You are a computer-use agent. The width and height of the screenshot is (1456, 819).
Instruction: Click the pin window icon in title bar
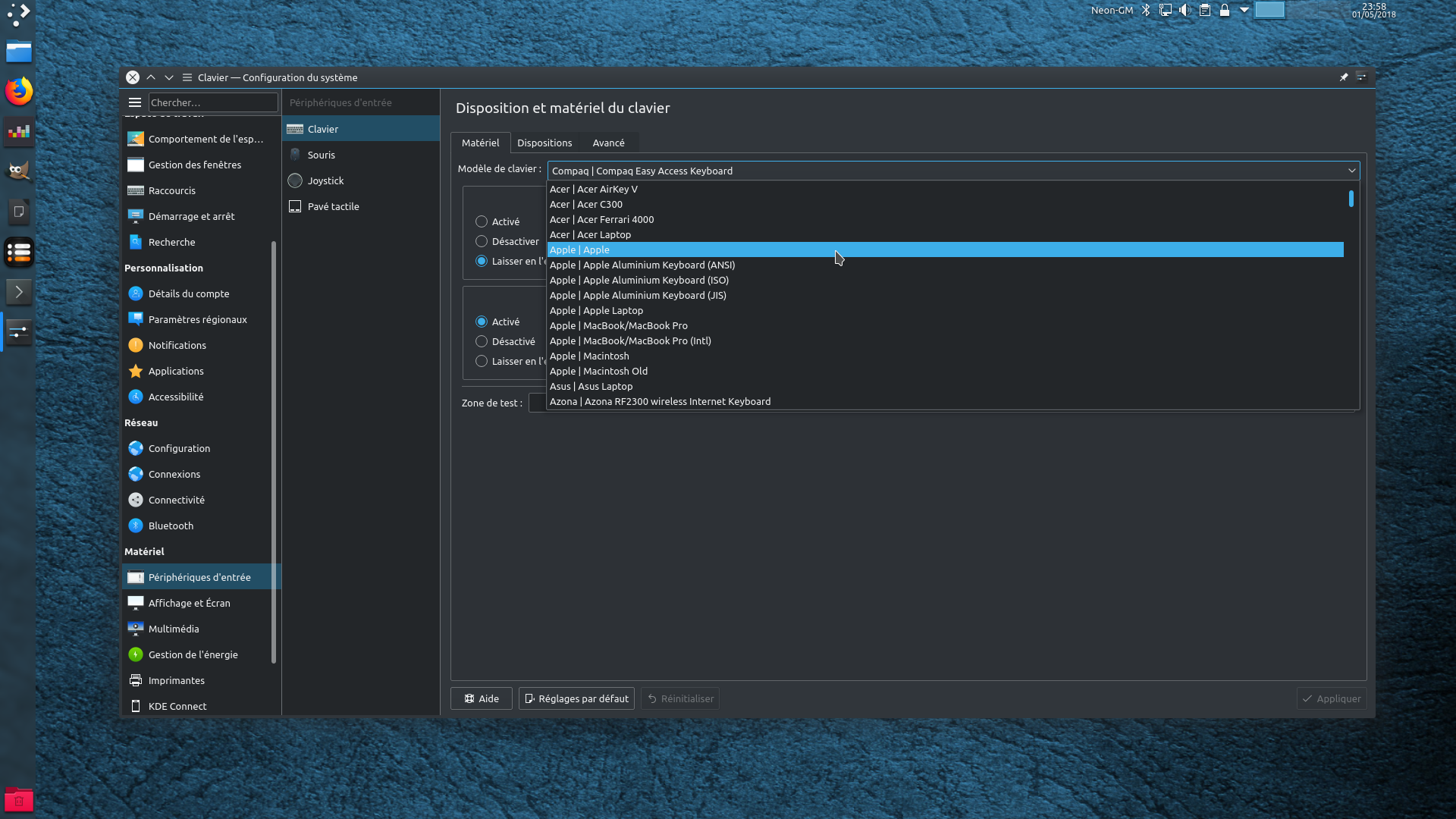tap(1344, 77)
